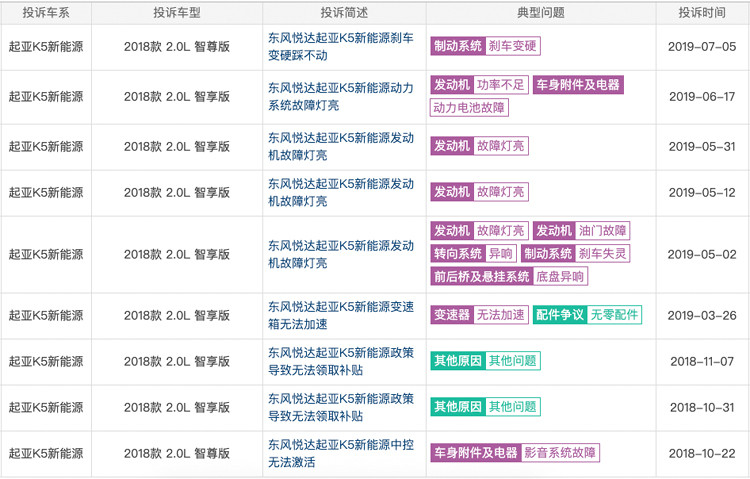Click 起亚K5新能源 in the 2019-07-05 row
The height and width of the screenshot is (479, 750).
[46, 47]
